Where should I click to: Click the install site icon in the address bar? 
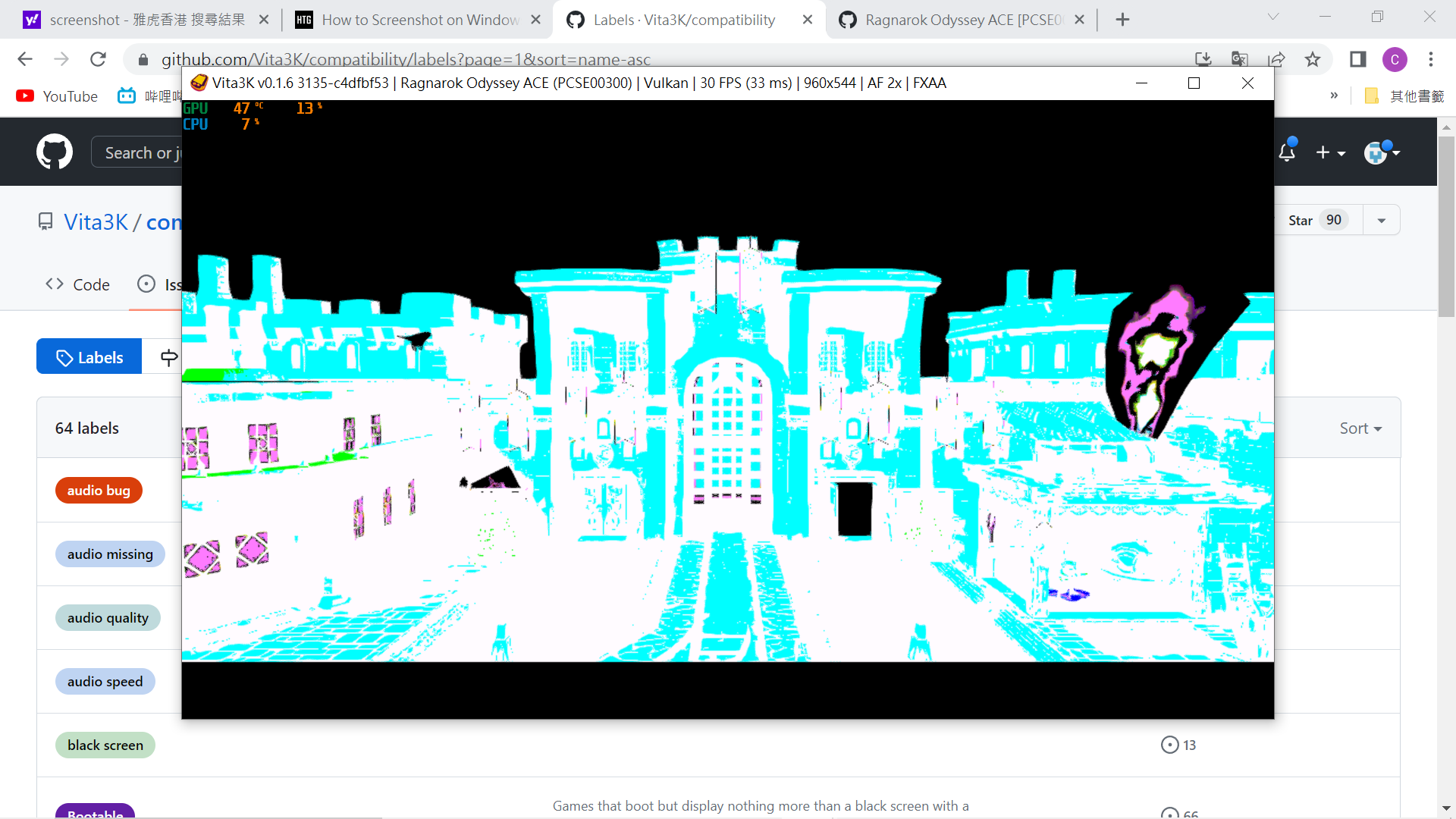(x=1203, y=59)
